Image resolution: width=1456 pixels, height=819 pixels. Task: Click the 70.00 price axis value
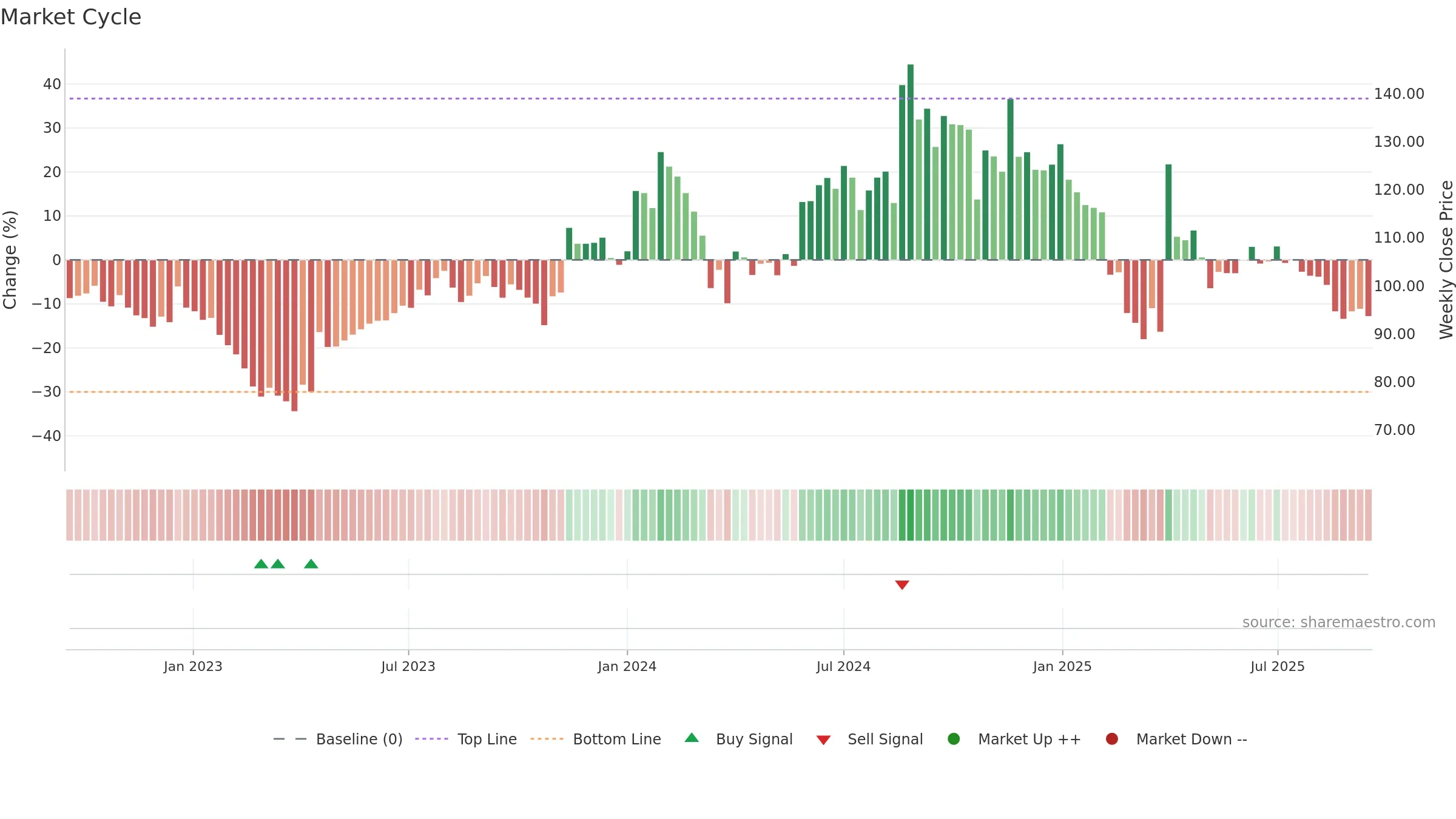click(1394, 430)
